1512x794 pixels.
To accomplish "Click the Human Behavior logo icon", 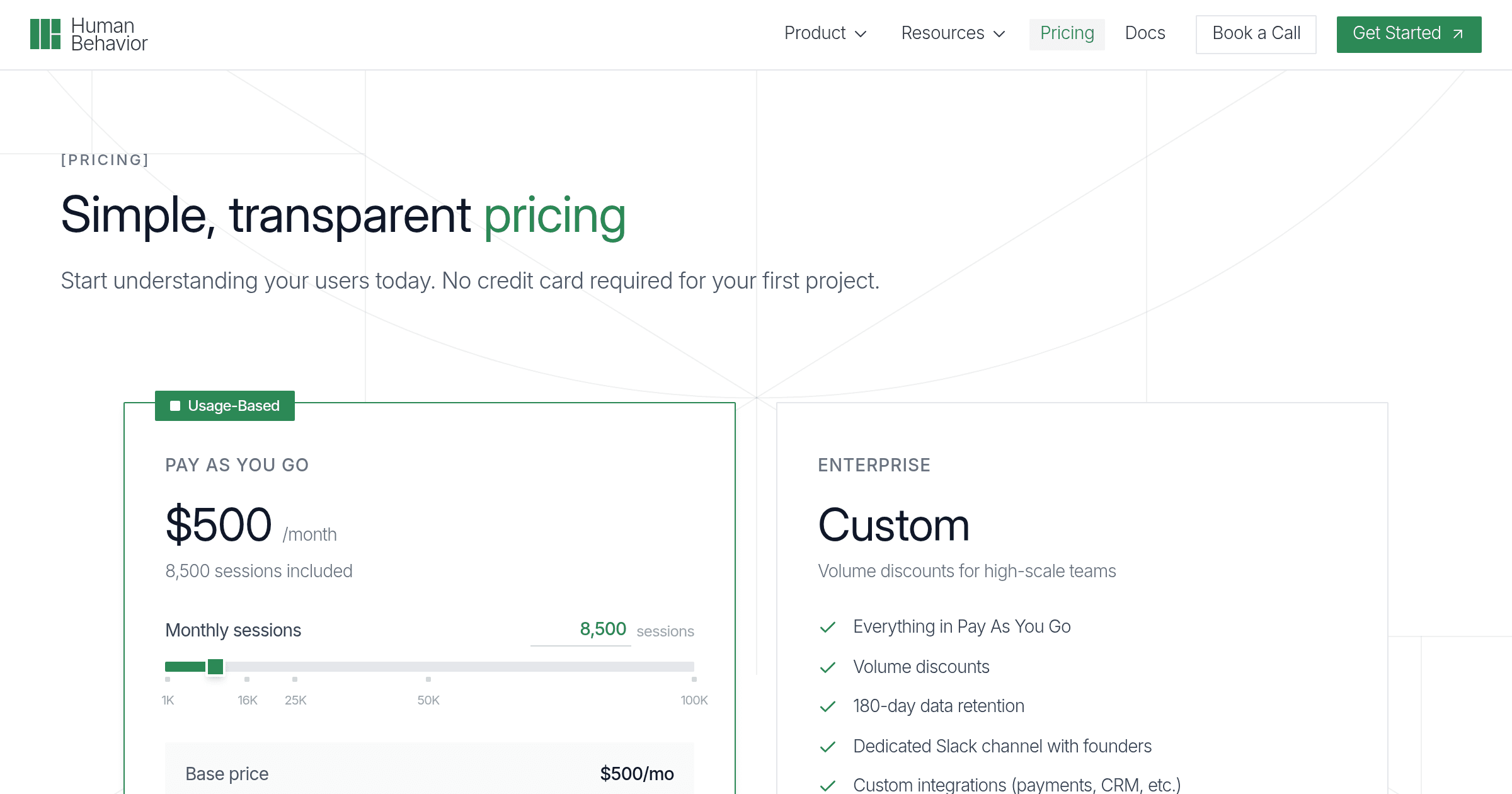I will [x=45, y=34].
